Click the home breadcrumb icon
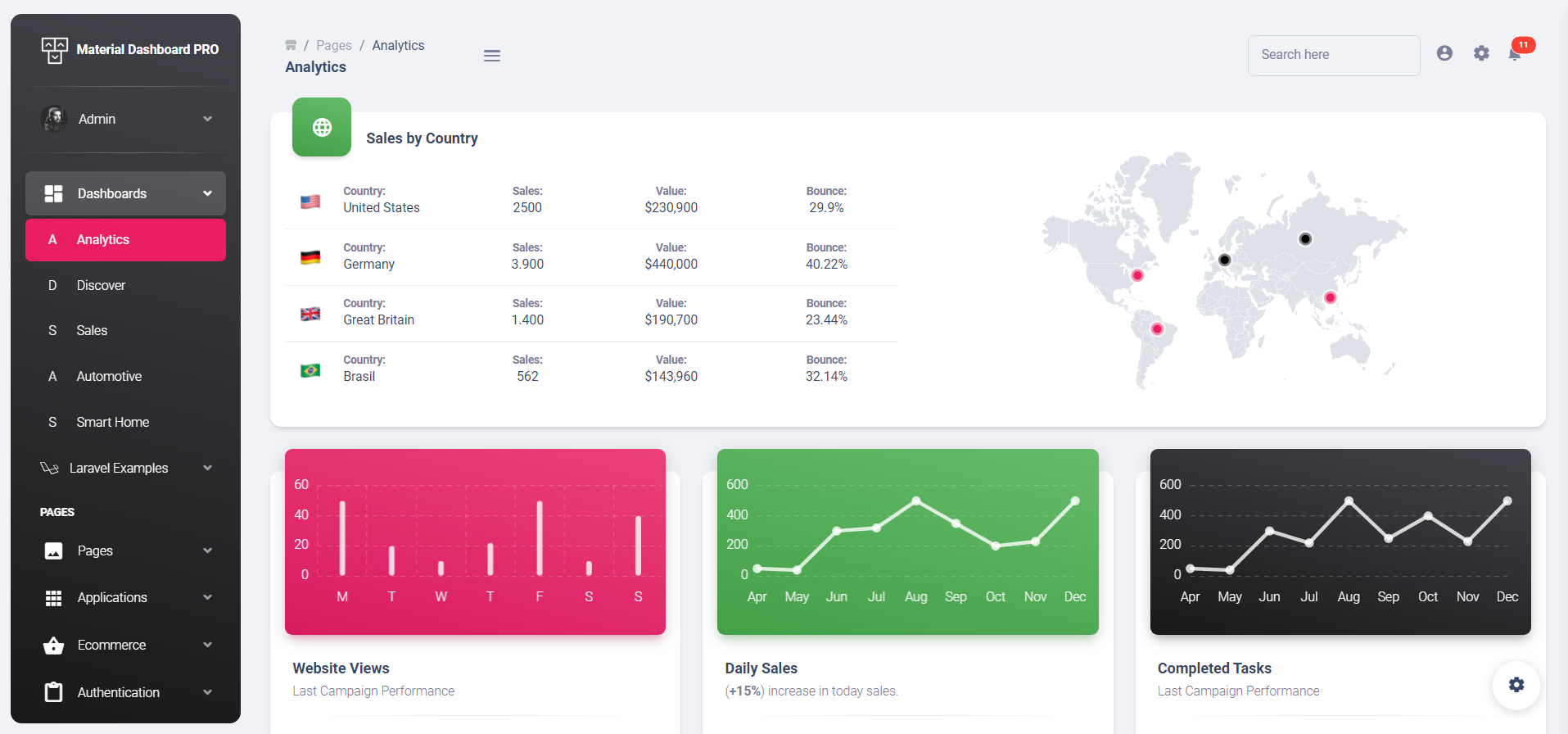 (x=291, y=45)
